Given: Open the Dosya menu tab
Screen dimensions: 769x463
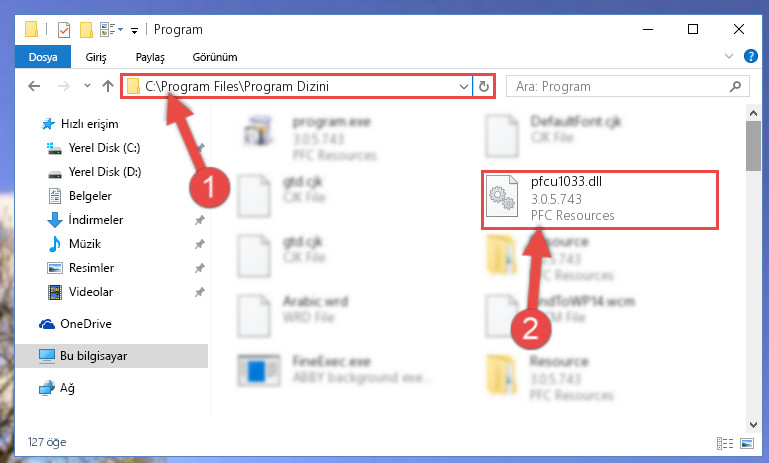Looking at the screenshot, I should pos(43,57).
